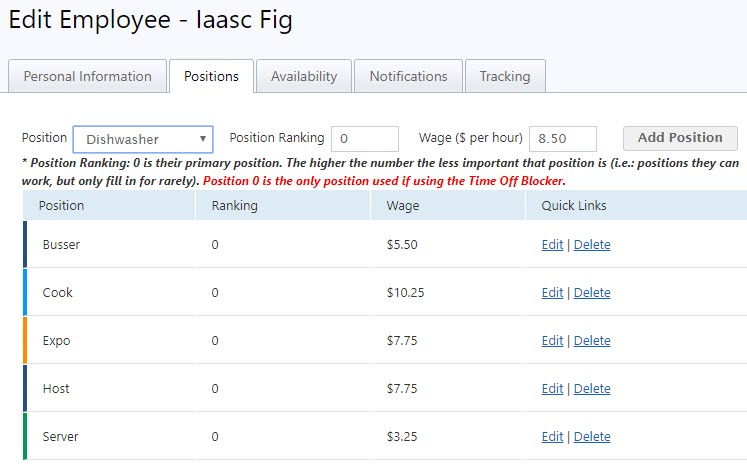Image resolution: width=747 pixels, height=470 pixels.
Task: Delete the Host position
Action: pyautogui.click(x=592, y=389)
